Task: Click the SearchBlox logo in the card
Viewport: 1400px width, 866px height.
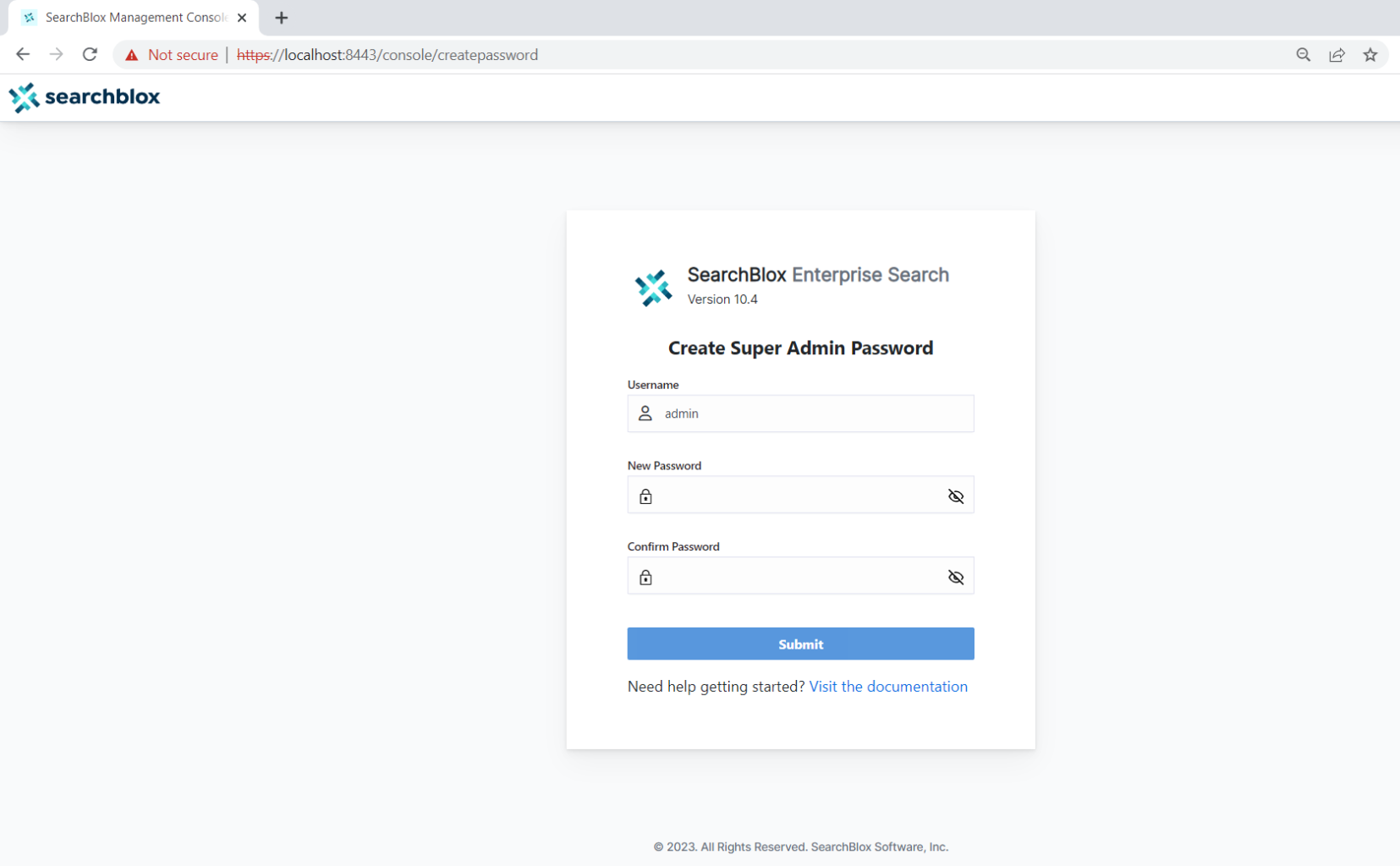Action: [x=654, y=288]
